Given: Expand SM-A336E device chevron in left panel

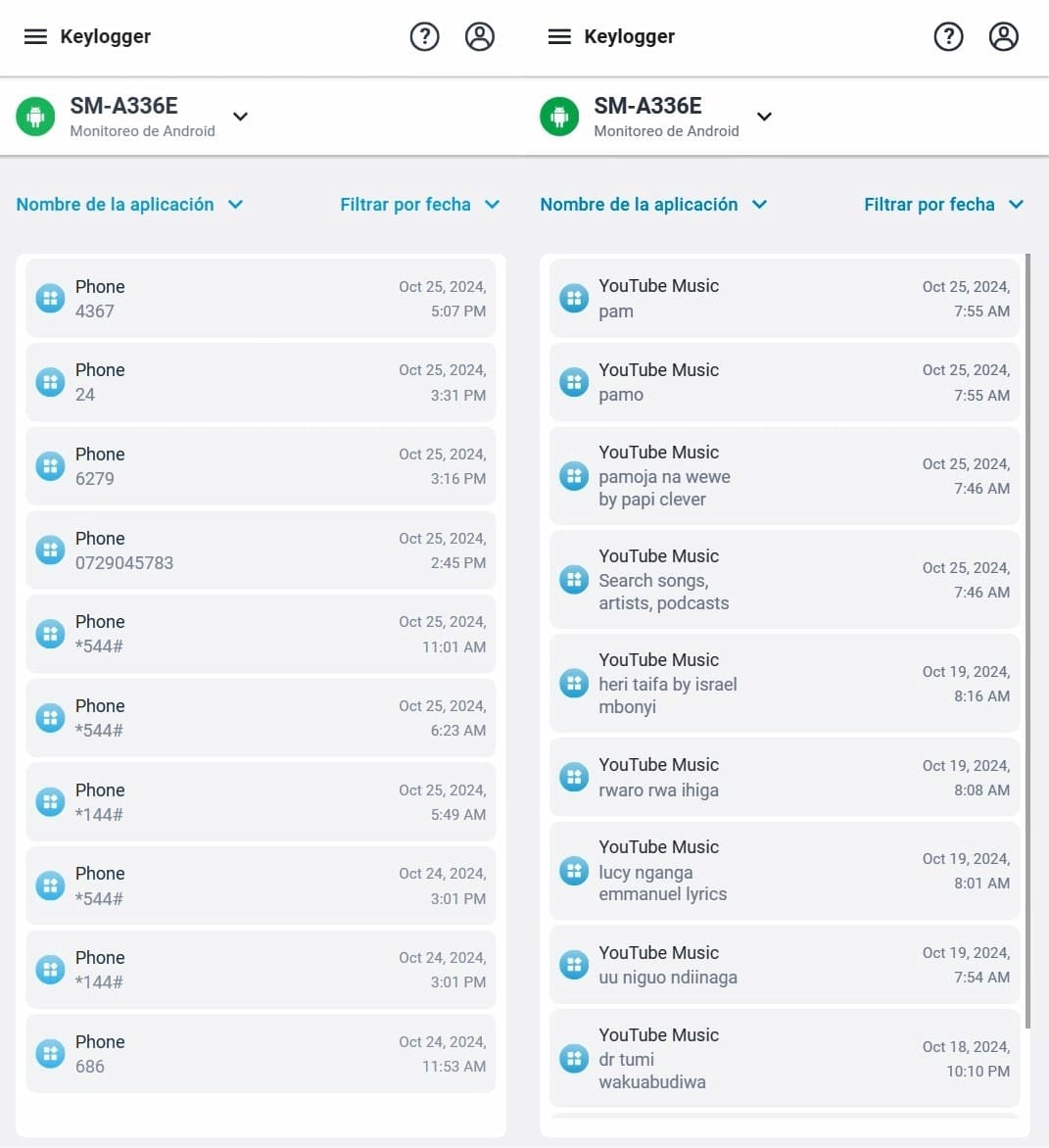Looking at the screenshot, I should point(240,117).
